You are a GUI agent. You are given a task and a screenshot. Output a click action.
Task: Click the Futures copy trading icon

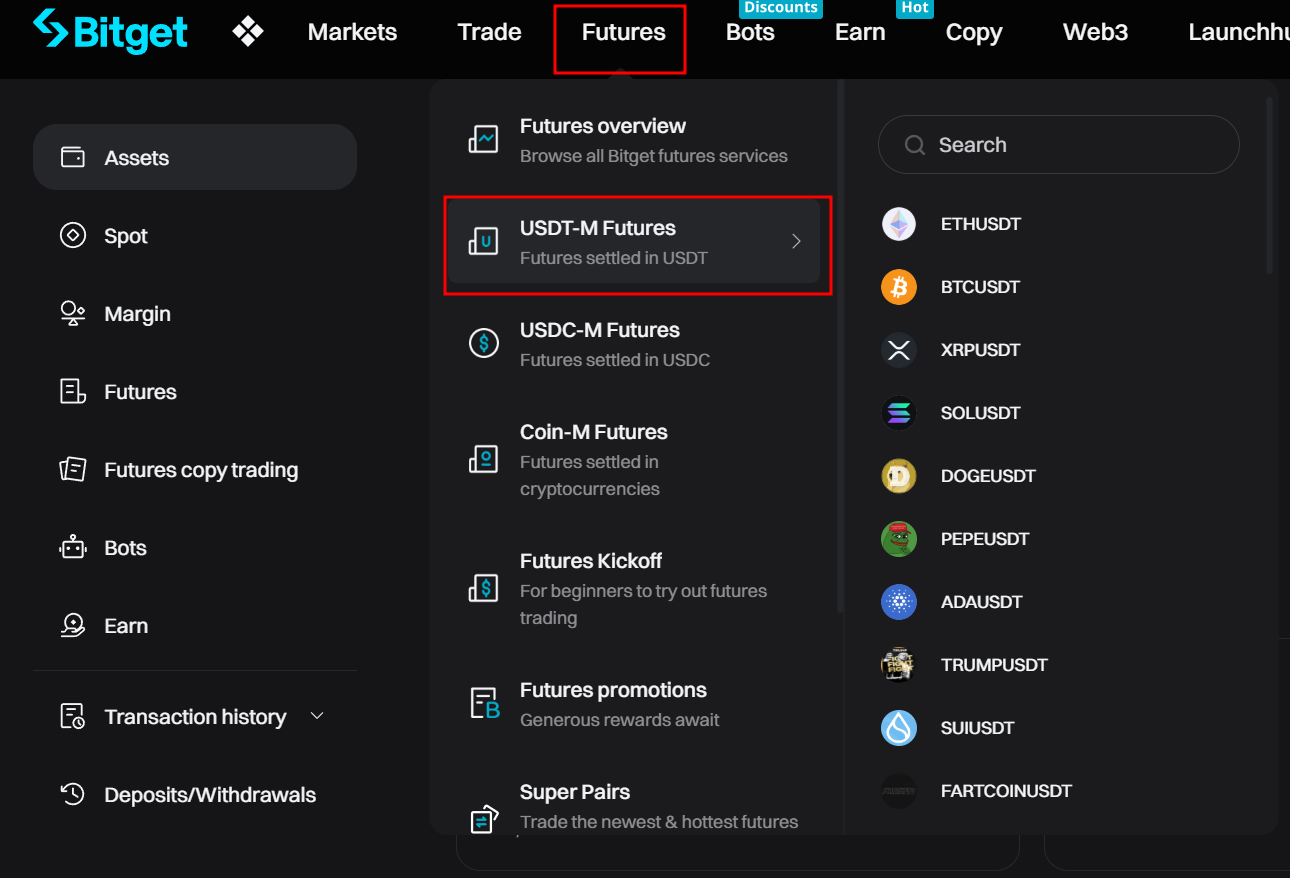coord(73,470)
